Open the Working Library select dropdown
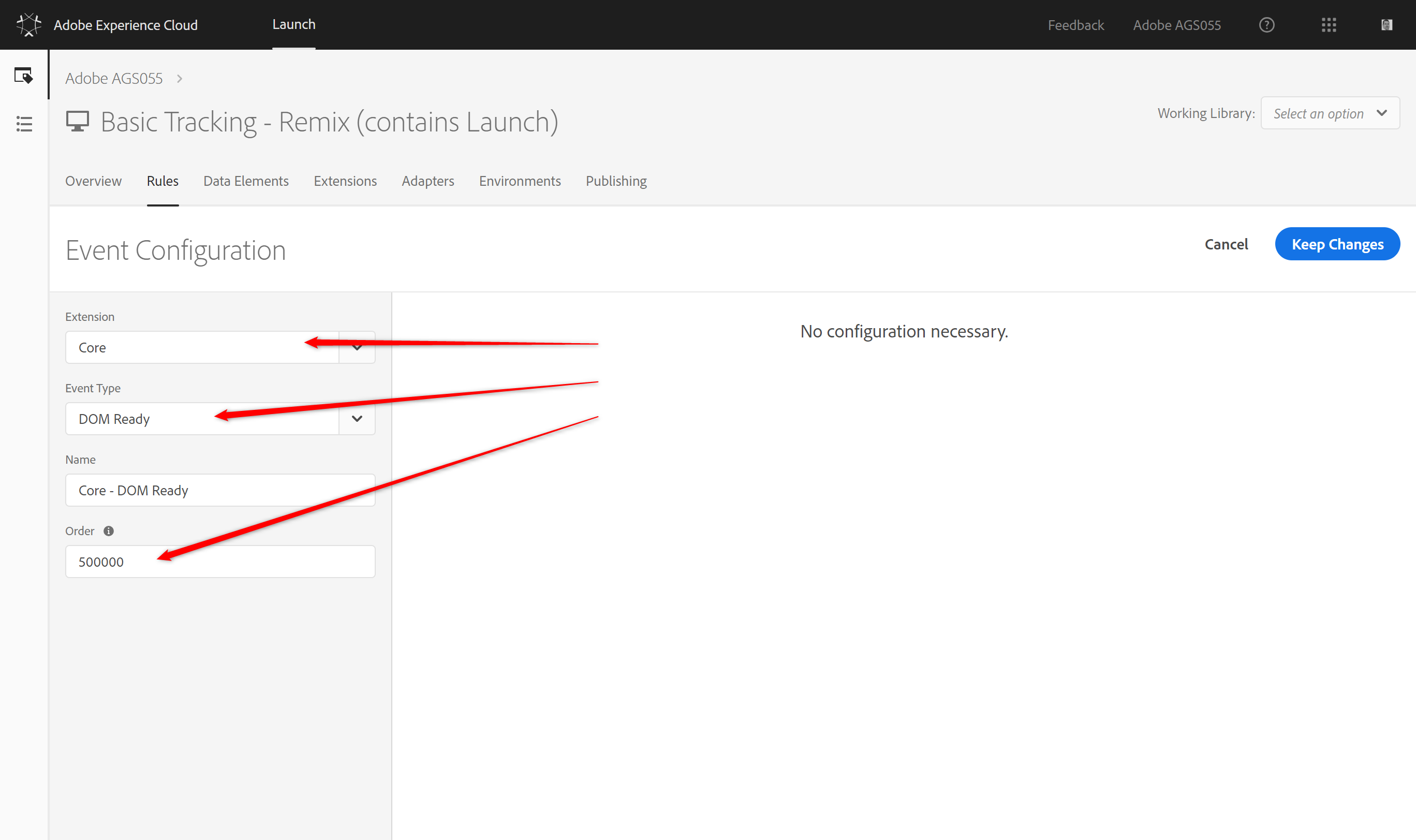The width and height of the screenshot is (1416, 840). pos(1330,114)
